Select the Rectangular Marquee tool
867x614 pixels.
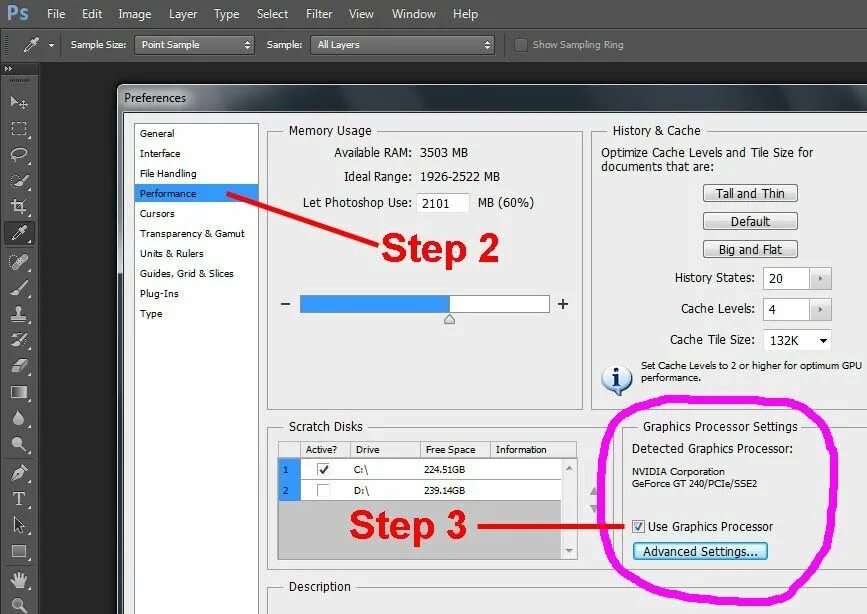[19, 129]
